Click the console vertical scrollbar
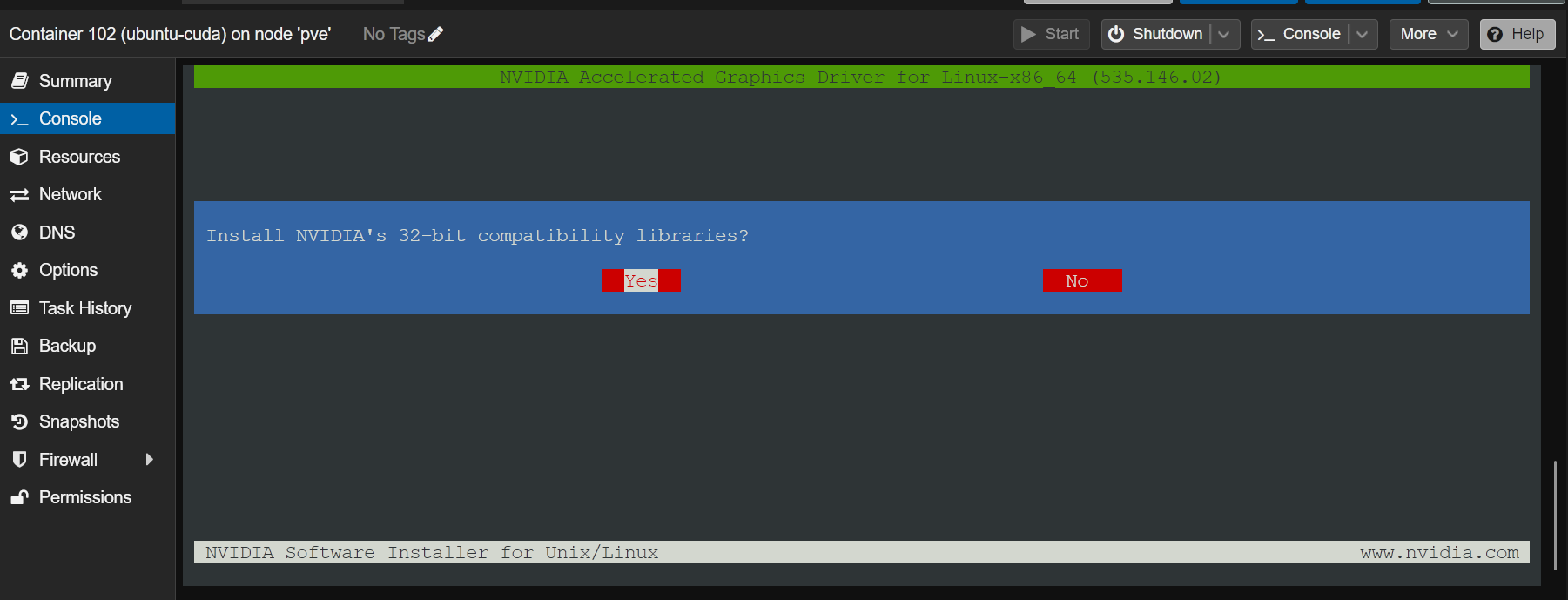The height and width of the screenshot is (600, 1568). point(1555,516)
